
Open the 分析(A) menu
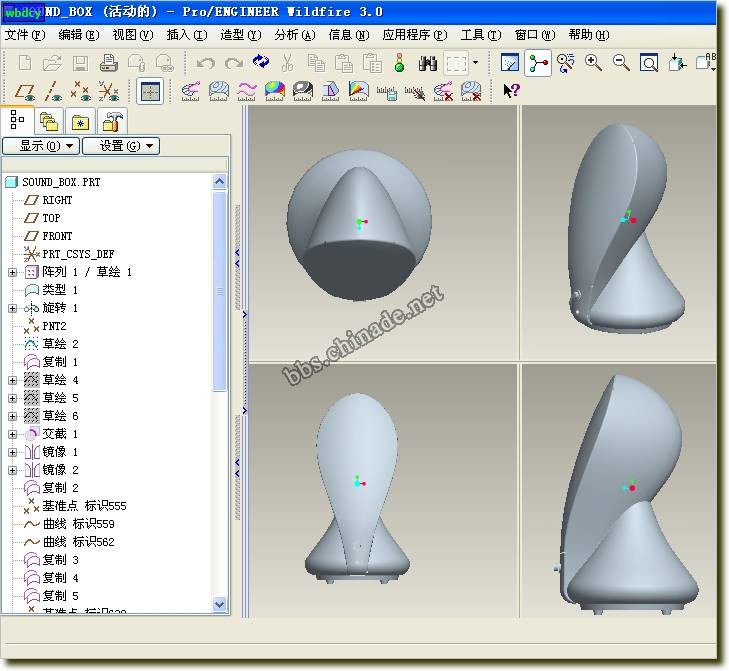tap(295, 35)
